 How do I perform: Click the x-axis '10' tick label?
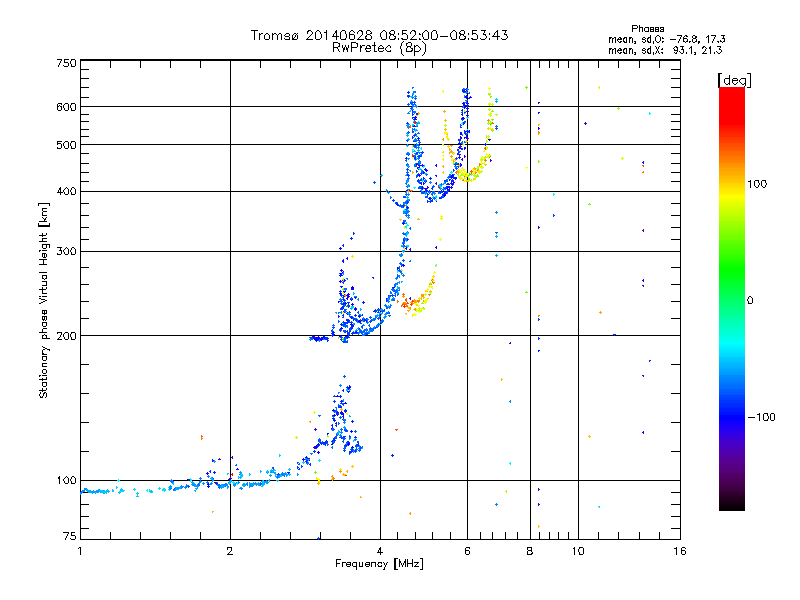[578, 551]
